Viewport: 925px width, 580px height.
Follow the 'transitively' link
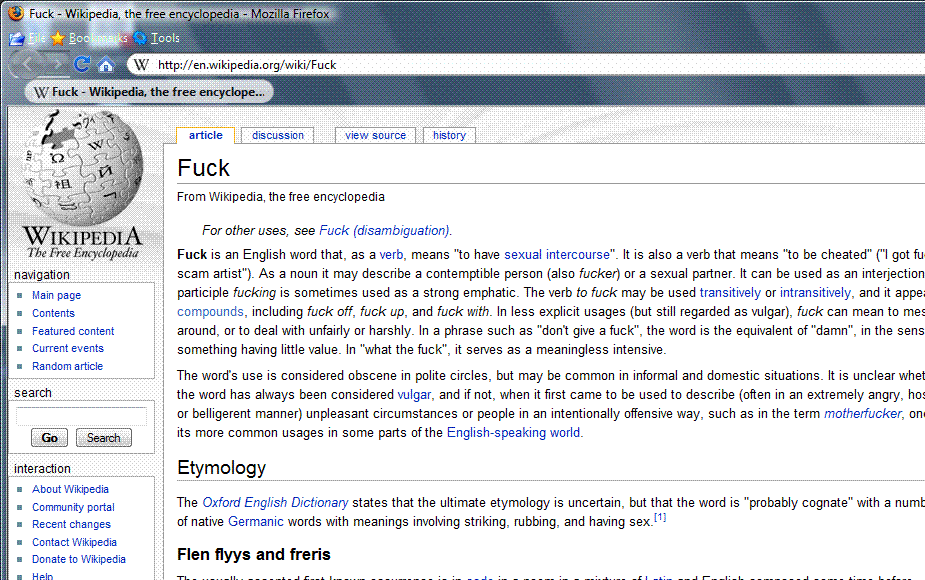click(x=730, y=293)
